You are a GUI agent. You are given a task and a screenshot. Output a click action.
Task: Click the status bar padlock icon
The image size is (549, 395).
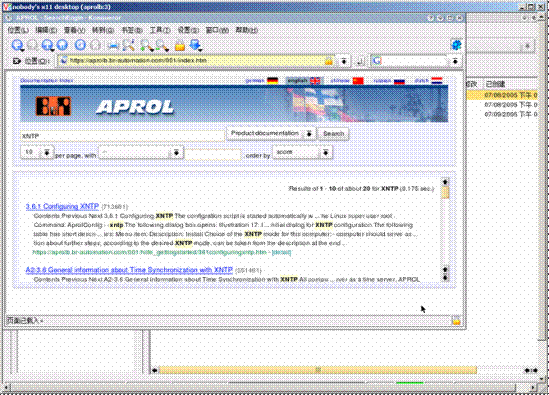(x=456, y=320)
